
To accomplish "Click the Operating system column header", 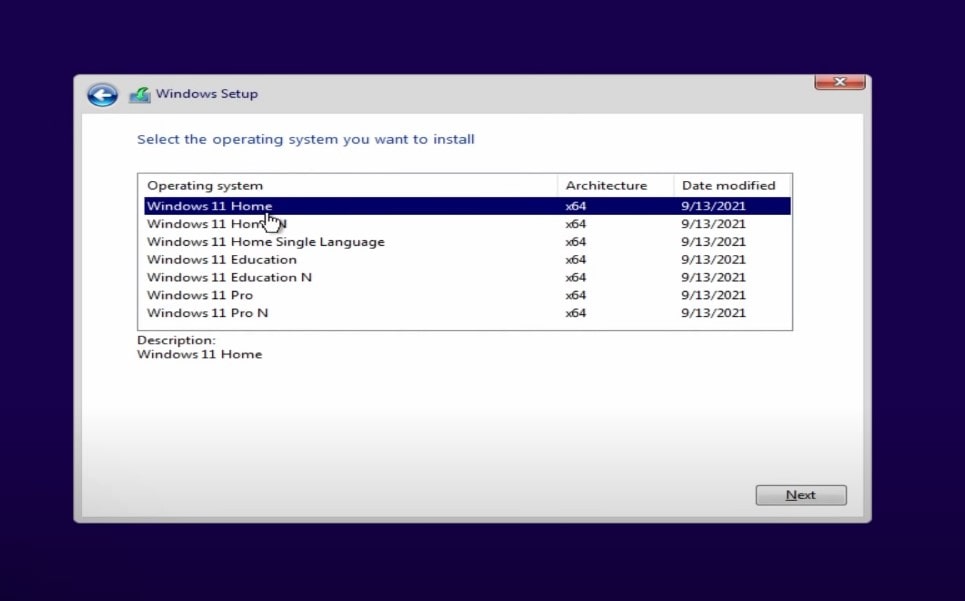I will 348,186.
